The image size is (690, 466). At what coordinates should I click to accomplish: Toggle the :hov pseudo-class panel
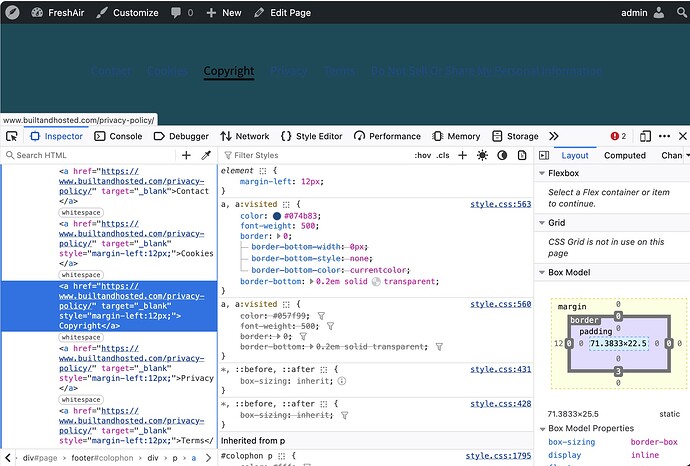coord(422,155)
